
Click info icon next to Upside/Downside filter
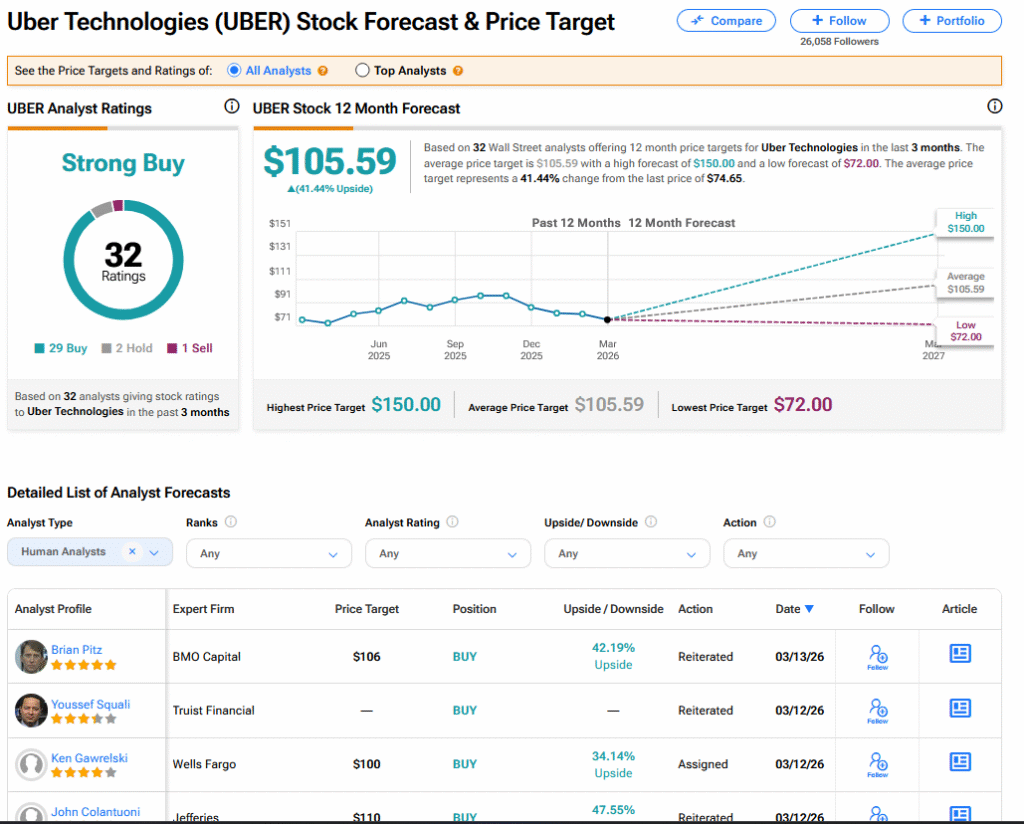[652, 522]
